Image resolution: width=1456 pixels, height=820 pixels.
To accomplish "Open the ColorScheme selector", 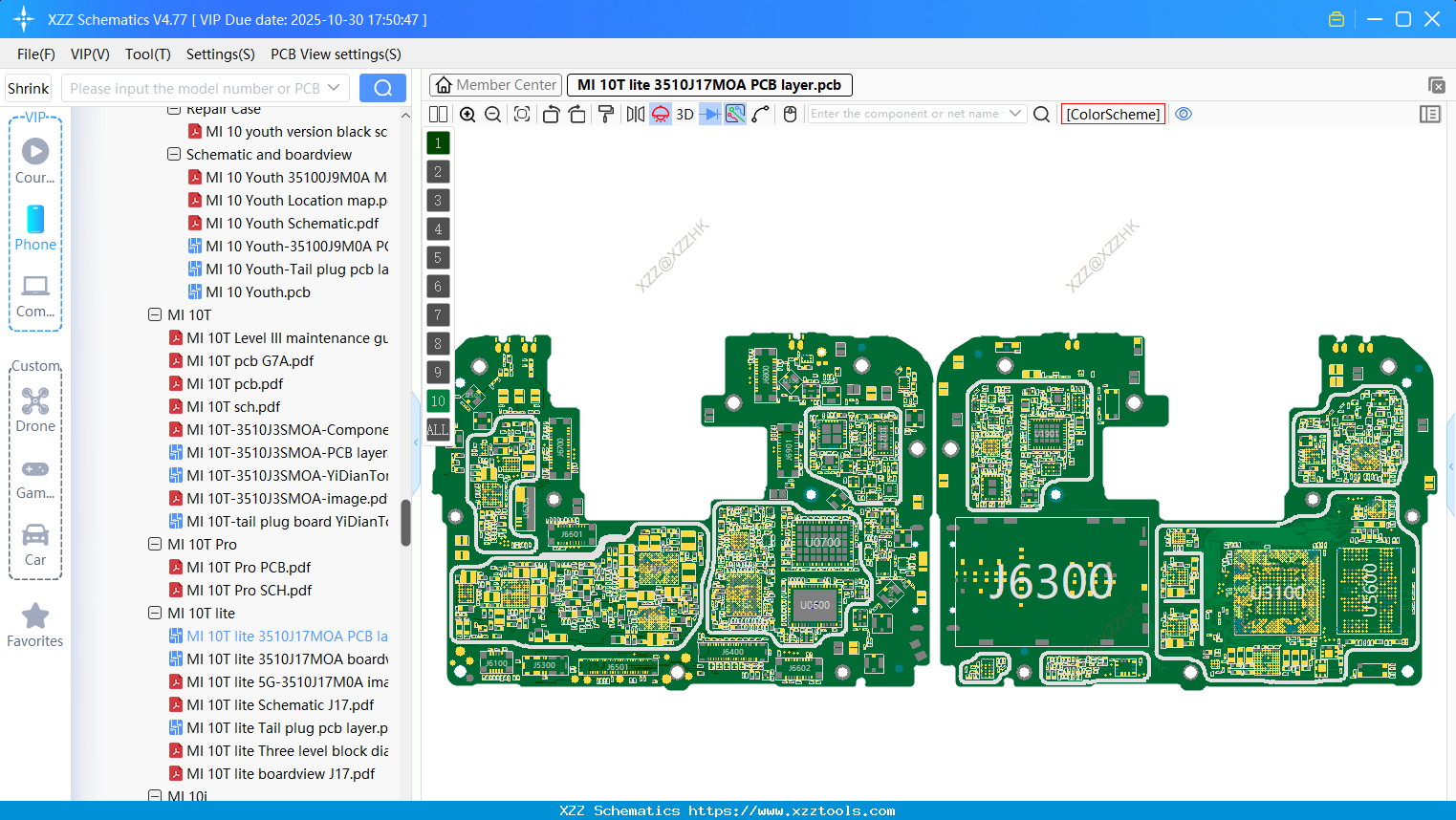I will pos(1113,114).
